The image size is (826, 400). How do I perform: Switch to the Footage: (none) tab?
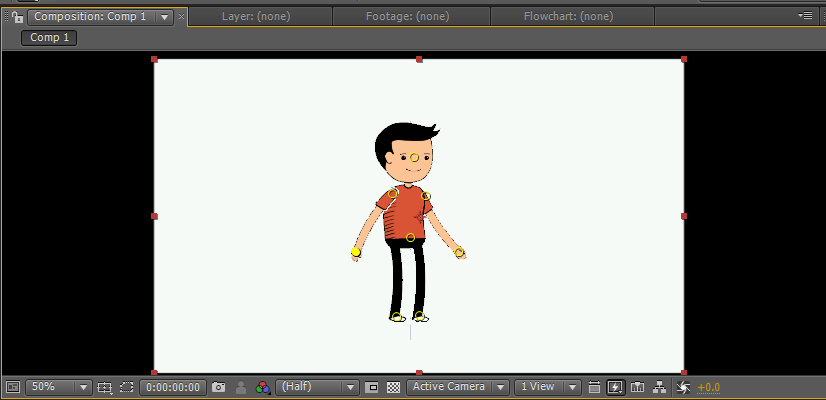click(408, 17)
